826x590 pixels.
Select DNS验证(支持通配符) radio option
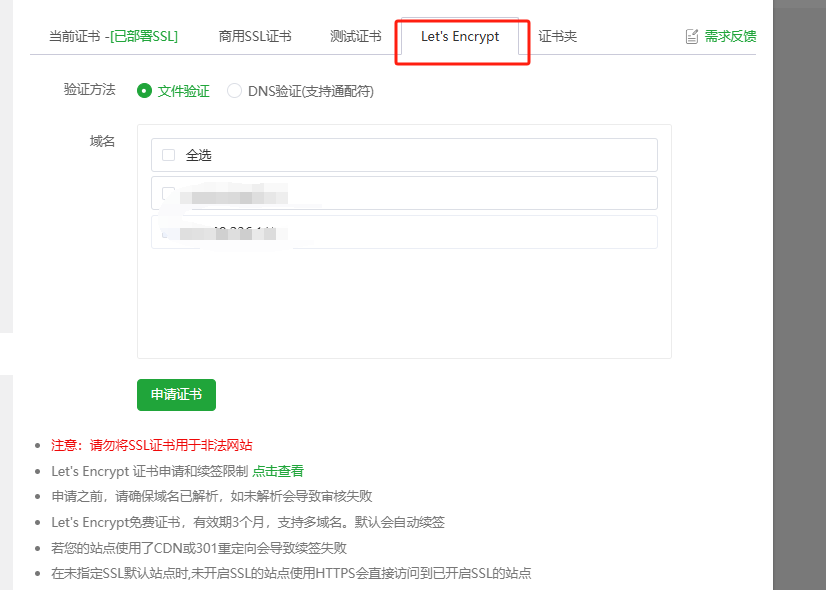tap(234, 91)
